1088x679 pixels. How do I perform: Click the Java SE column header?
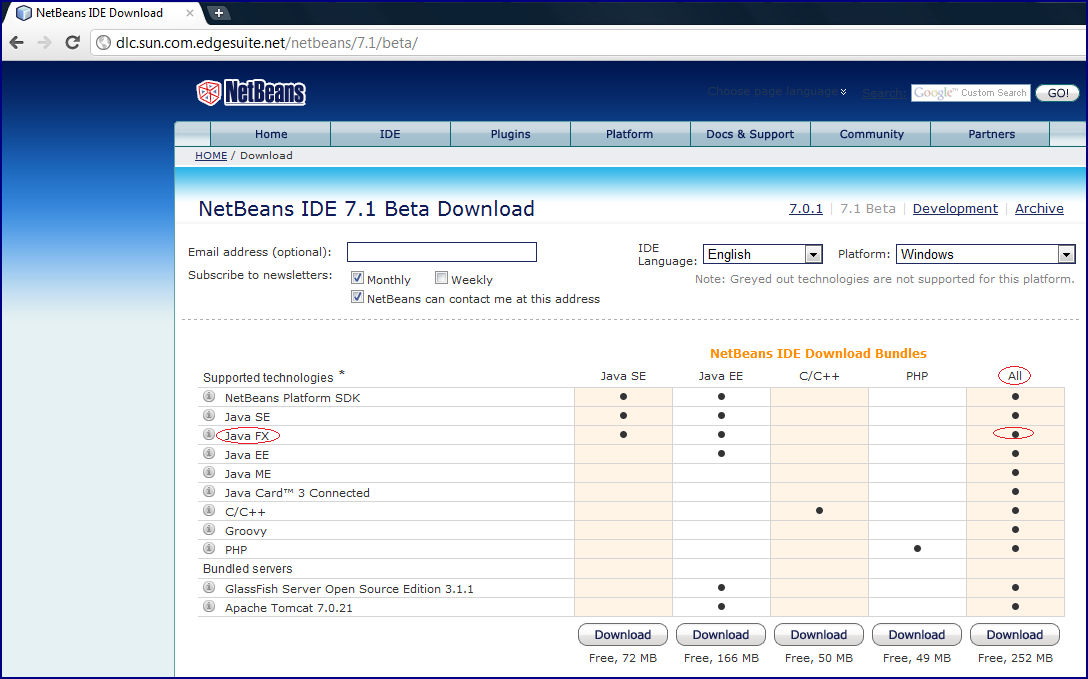tap(623, 376)
